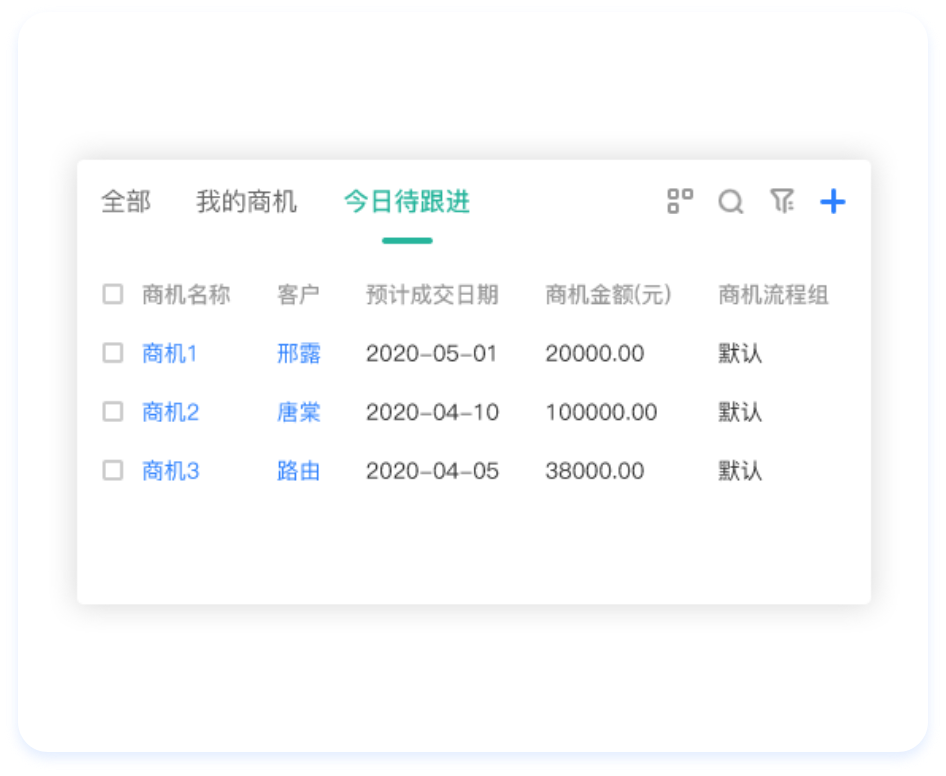This screenshot has width=946, height=776.
Task: Add a new opportunity with plus icon
Action: tap(832, 202)
